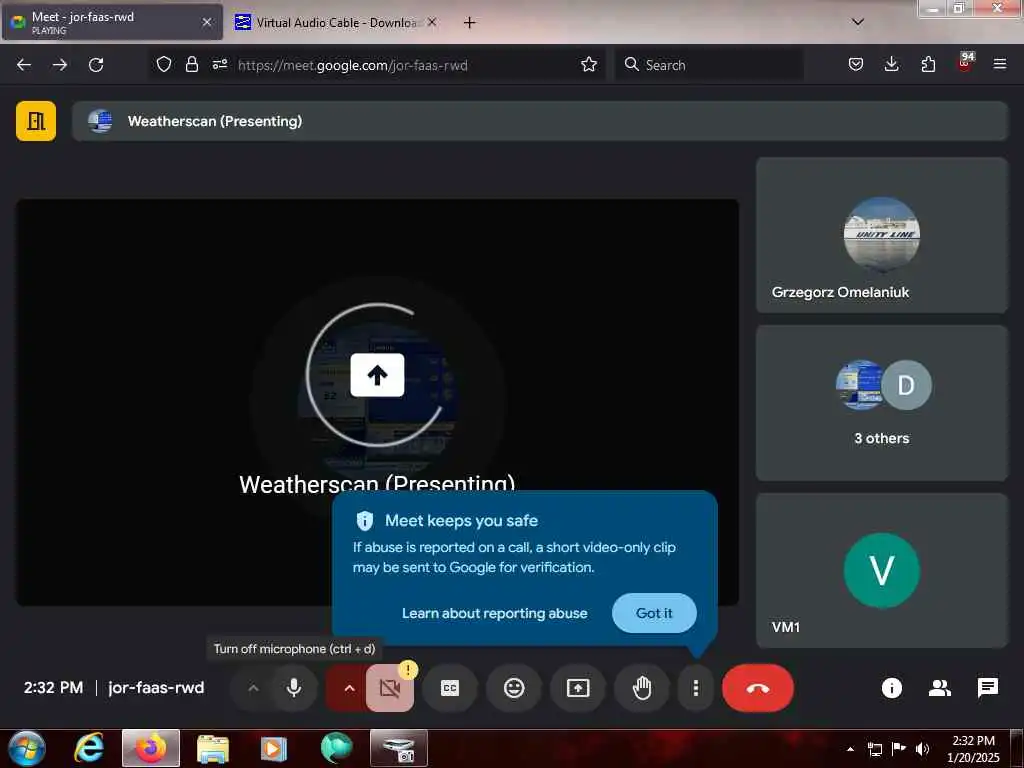The image size is (1024, 768).
Task: Open Action Center flag icon
Action: [x=899, y=749]
